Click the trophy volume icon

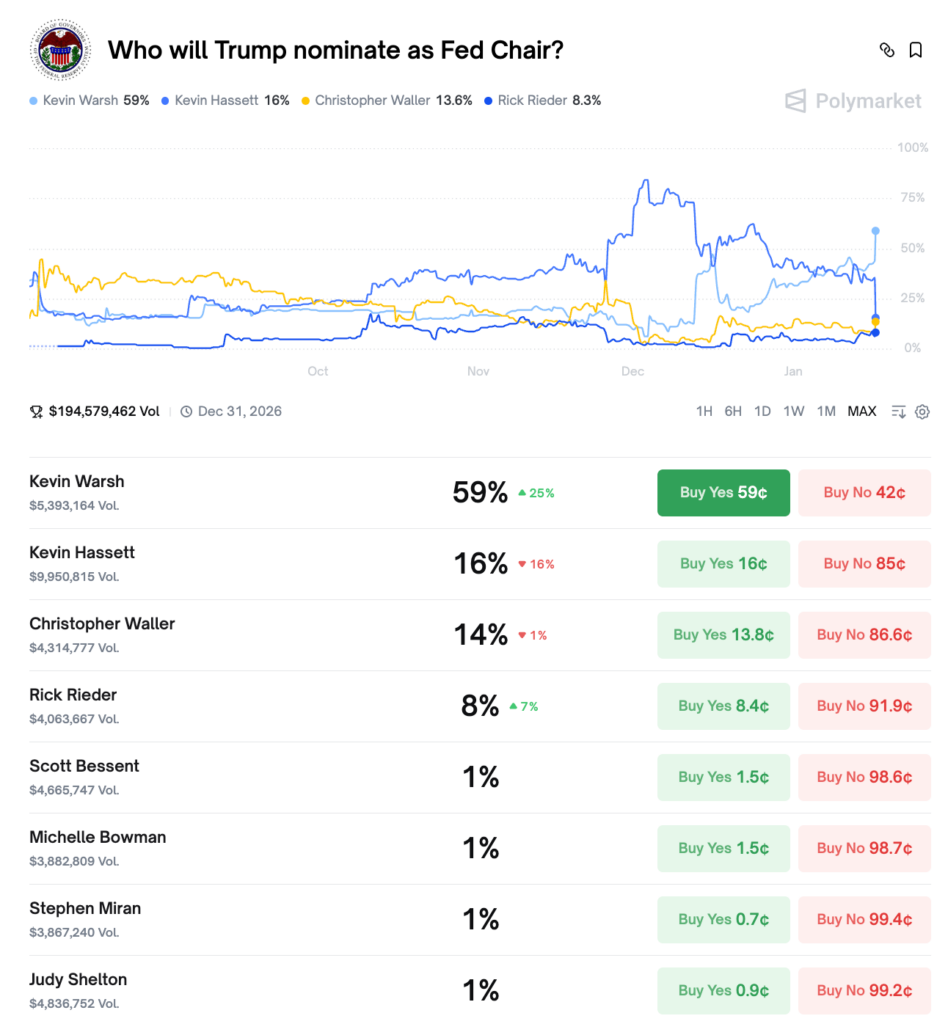coord(37,412)
